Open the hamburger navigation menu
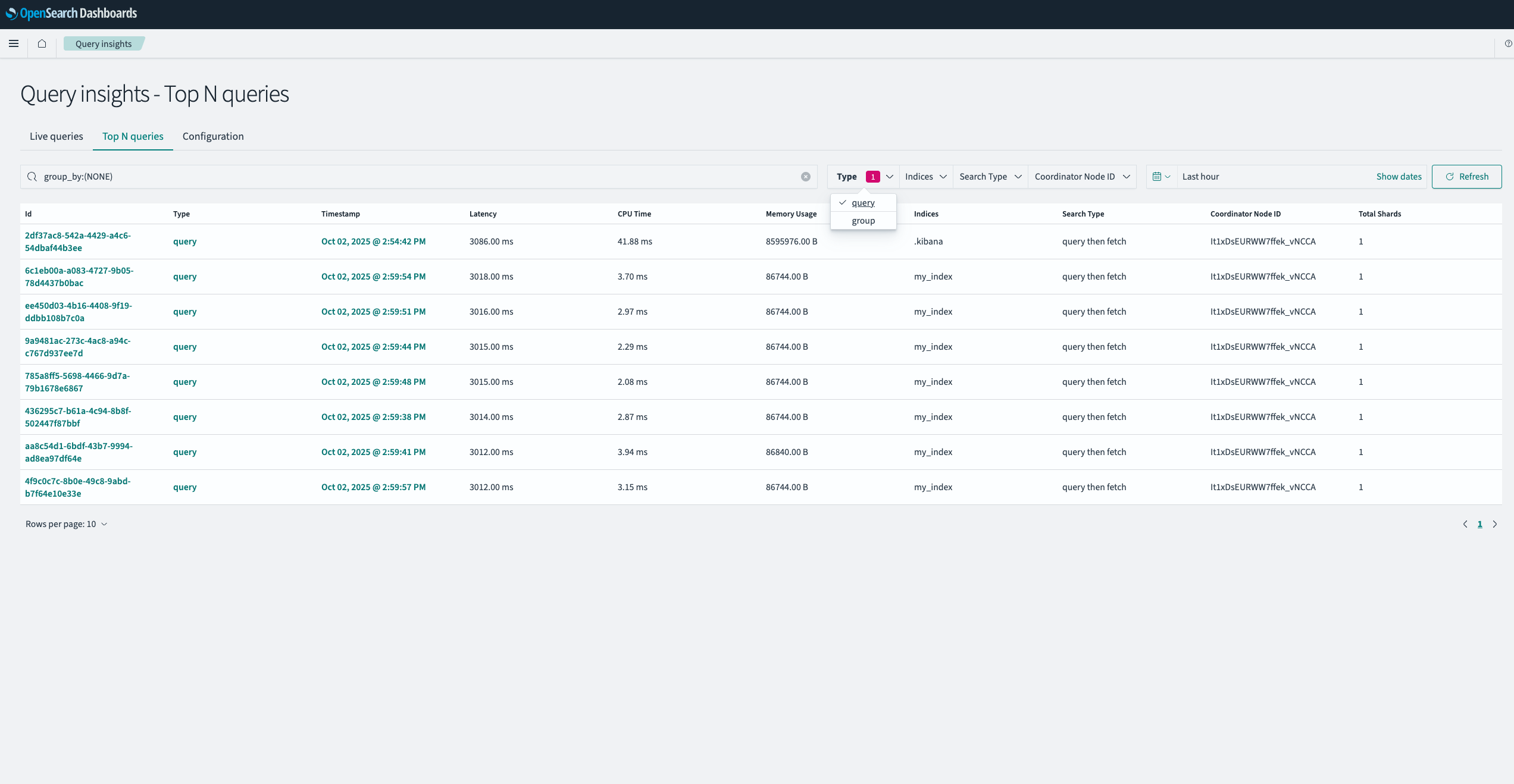 [x=14, y=43]
